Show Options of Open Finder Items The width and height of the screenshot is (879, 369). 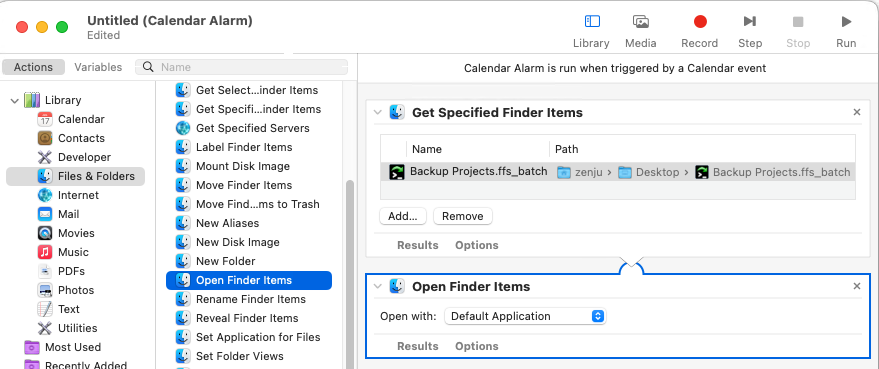coord(476,347)
